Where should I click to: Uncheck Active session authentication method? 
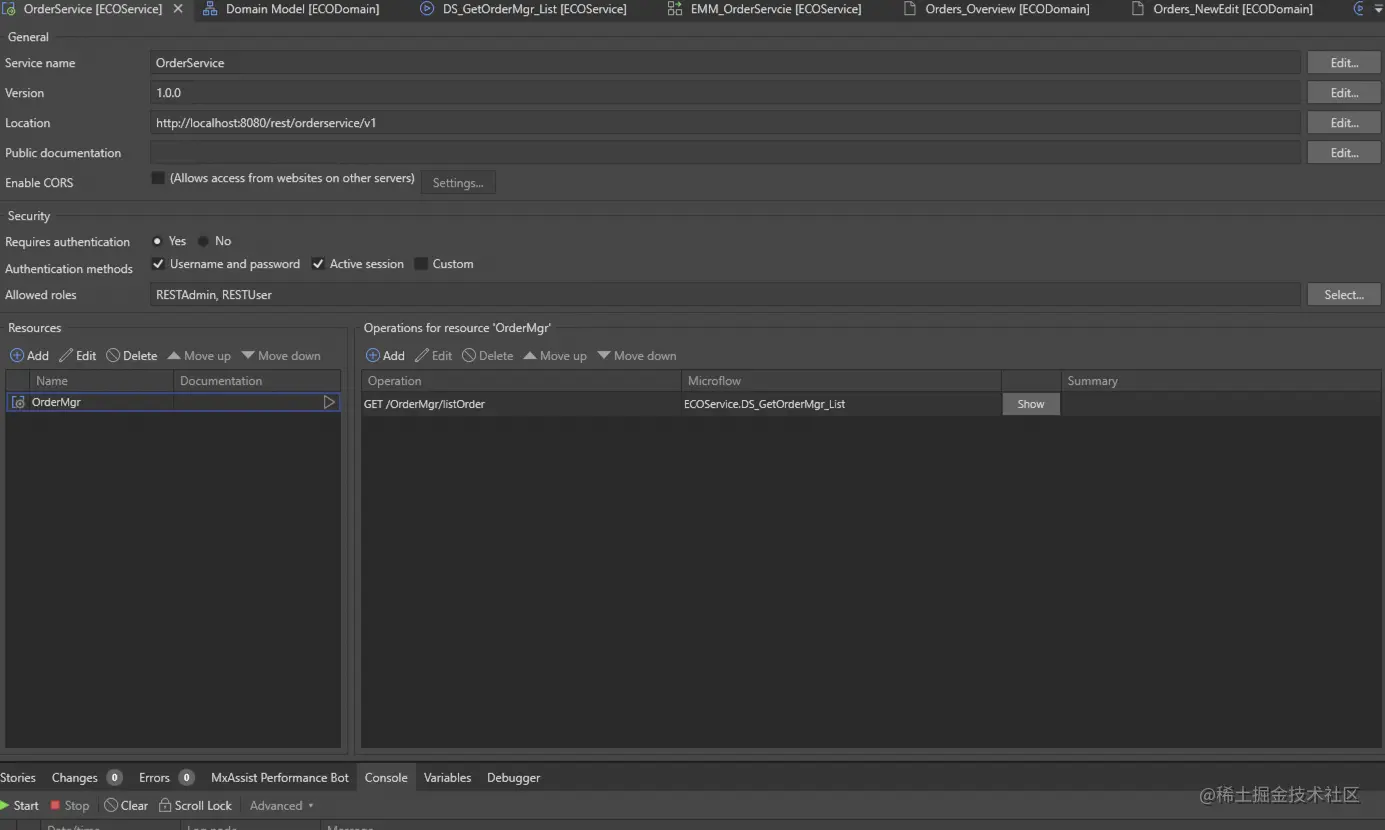[x=318, y=264]
